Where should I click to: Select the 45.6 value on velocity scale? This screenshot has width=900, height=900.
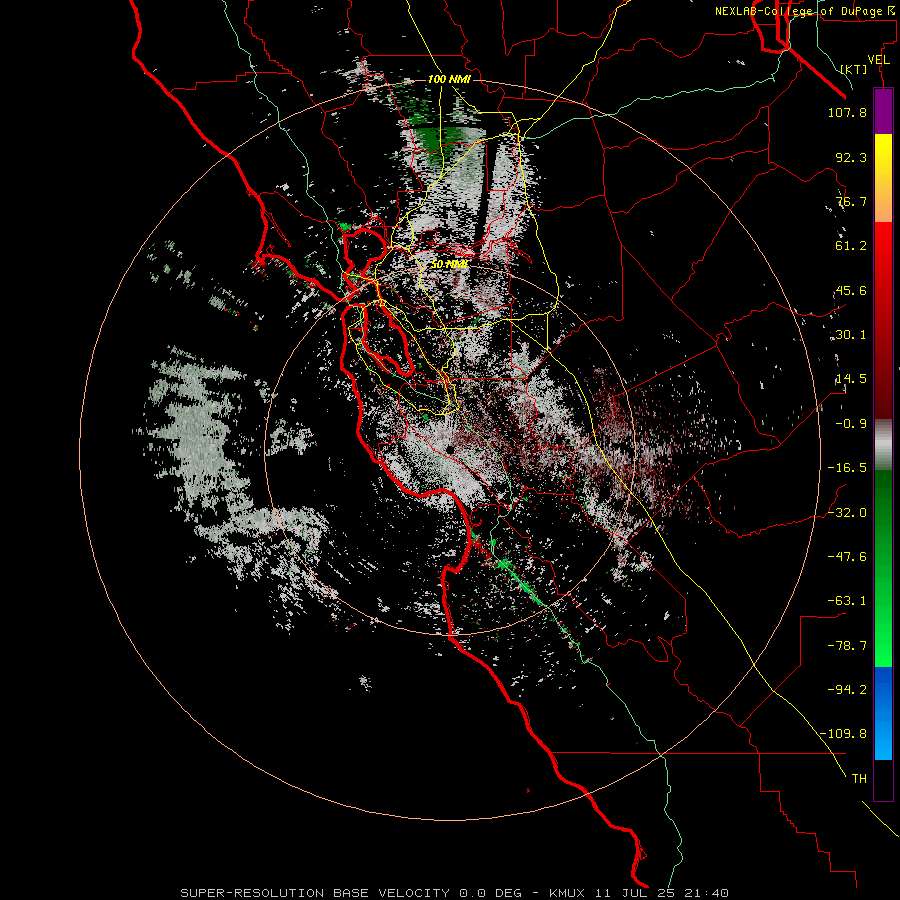coord(851,290)
